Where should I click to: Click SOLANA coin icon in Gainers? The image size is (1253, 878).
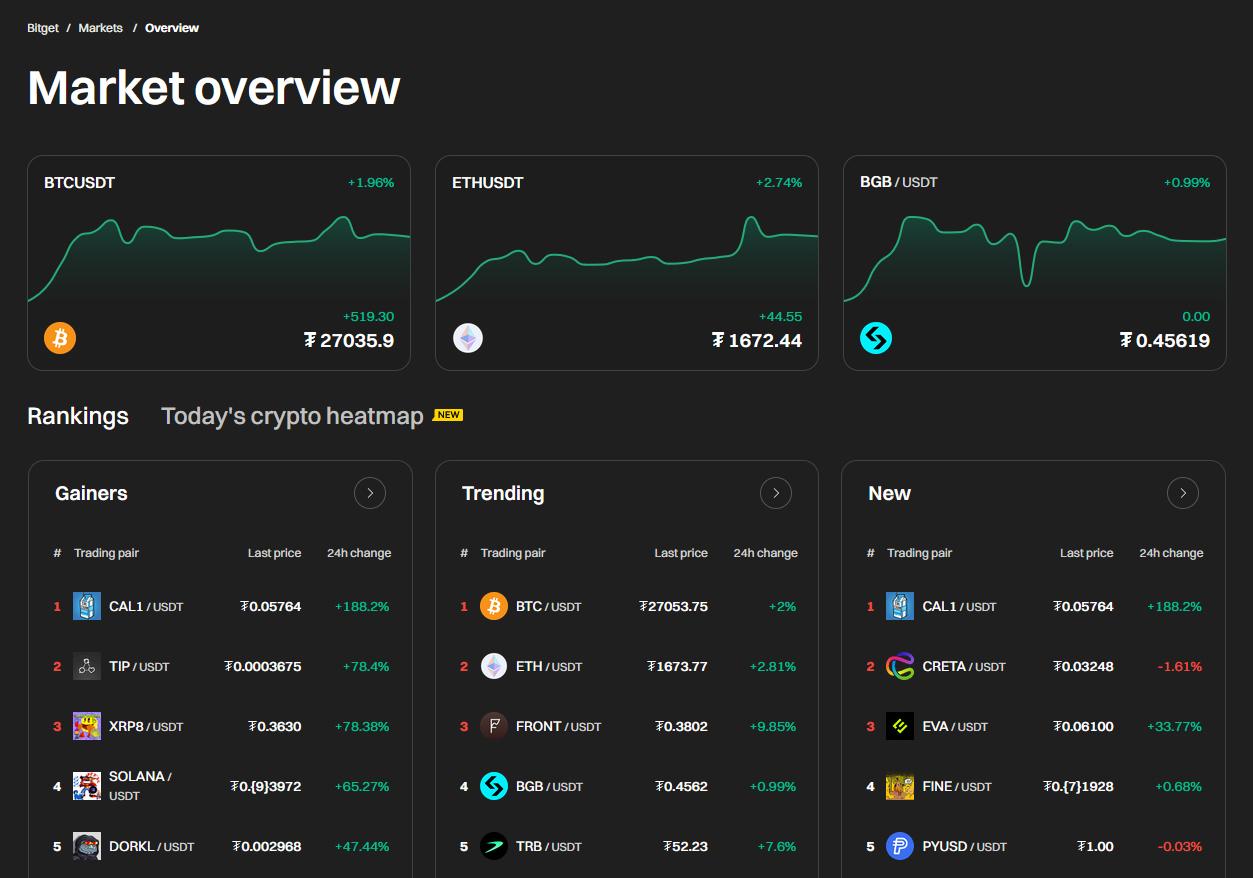coord(87,786)
